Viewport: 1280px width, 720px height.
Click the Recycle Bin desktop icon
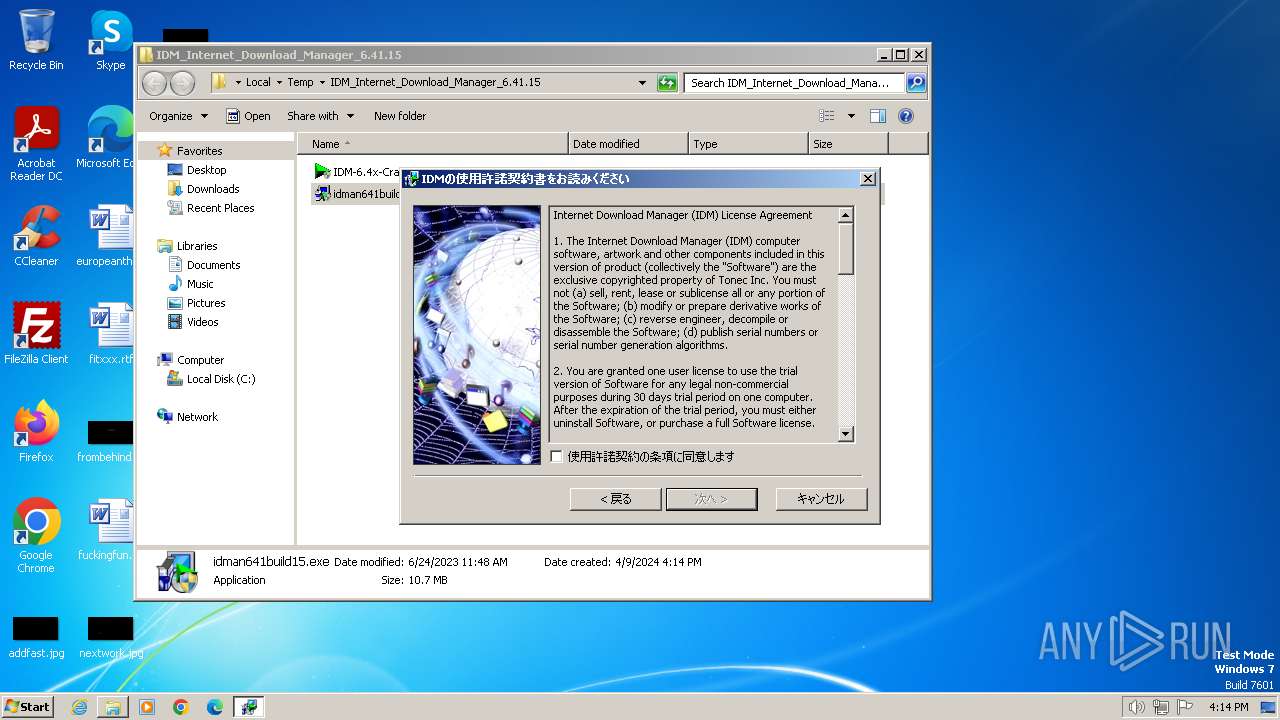(x=36, y=40)
